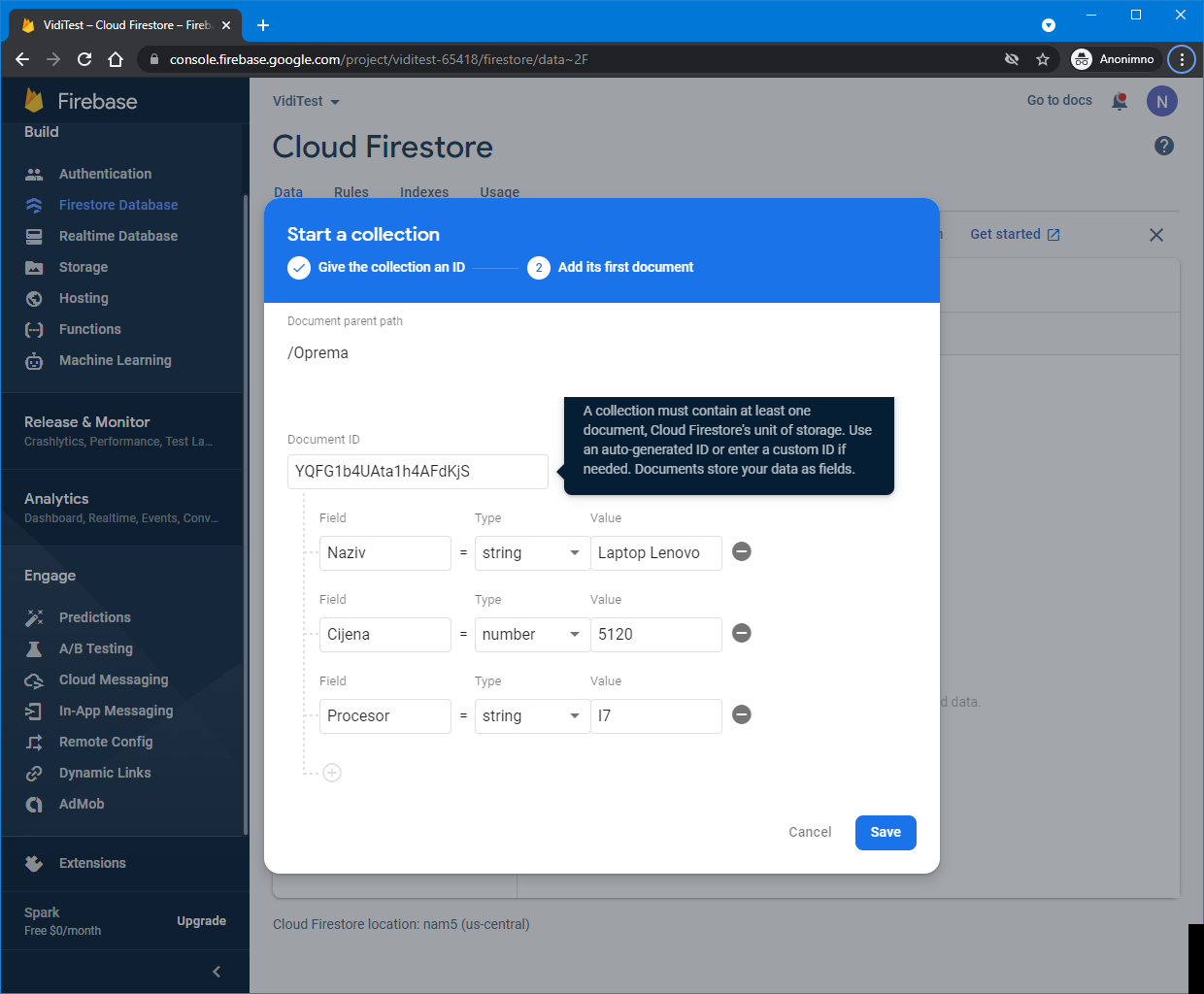
Task: Select the VidiTest browser tab
Action: point(126,25)
